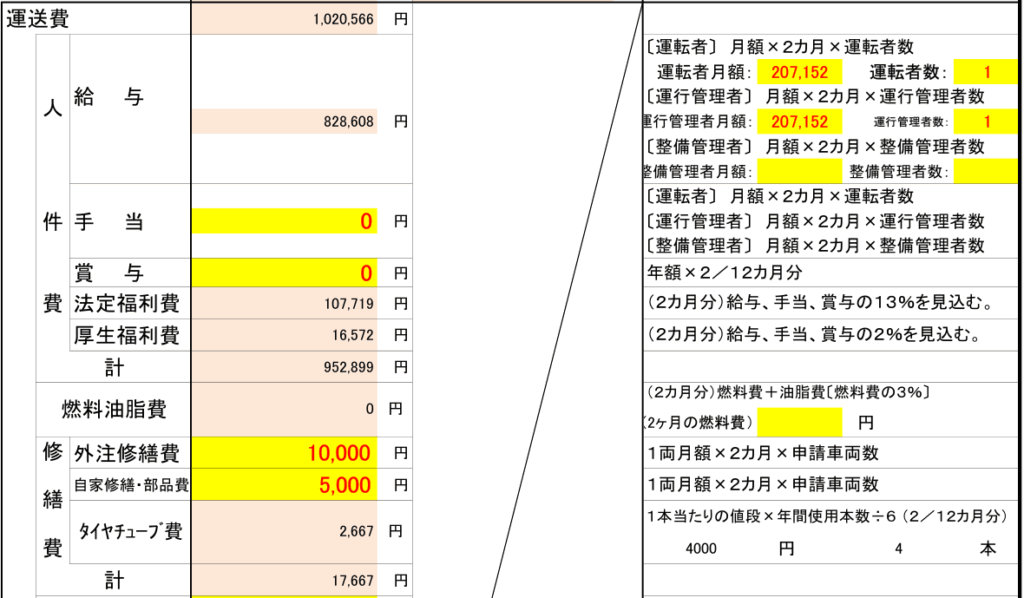Select the 燃料油脂費 label

tap(114, 409)
